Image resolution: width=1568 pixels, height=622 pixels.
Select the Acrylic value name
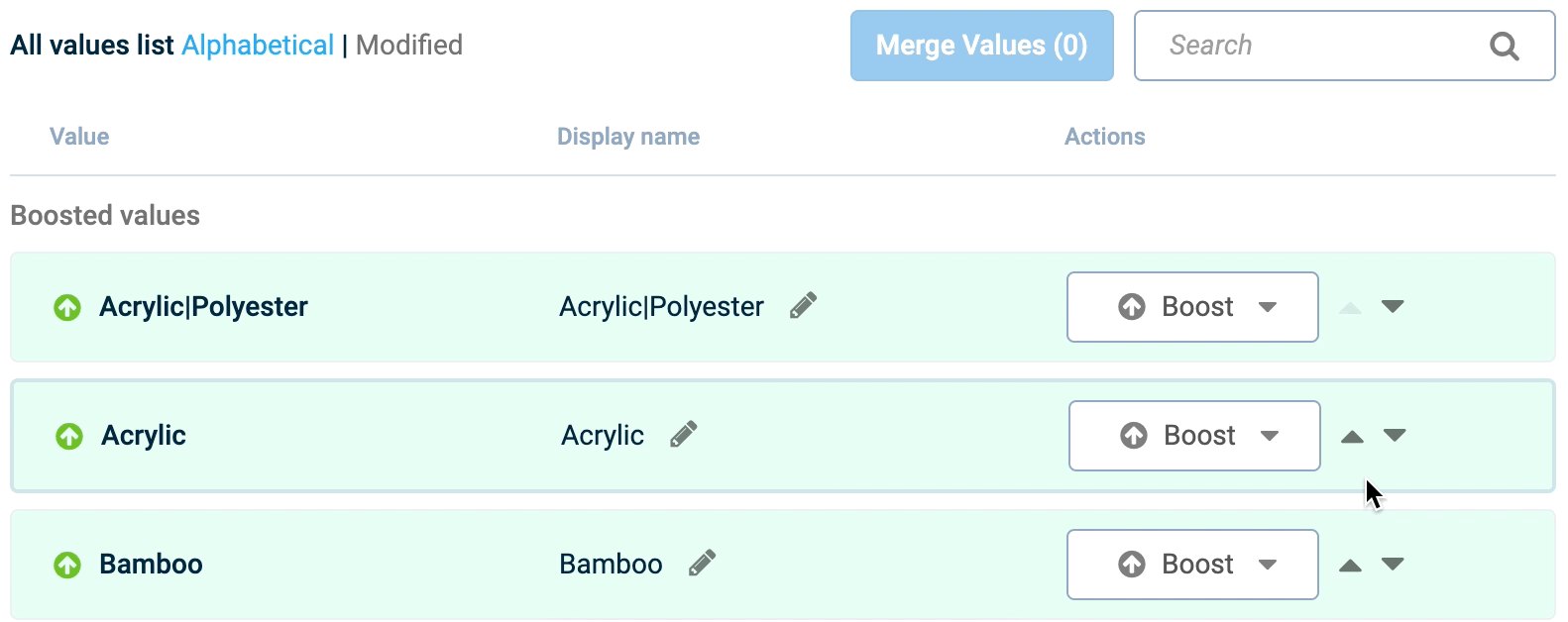[x=144, y=436]
